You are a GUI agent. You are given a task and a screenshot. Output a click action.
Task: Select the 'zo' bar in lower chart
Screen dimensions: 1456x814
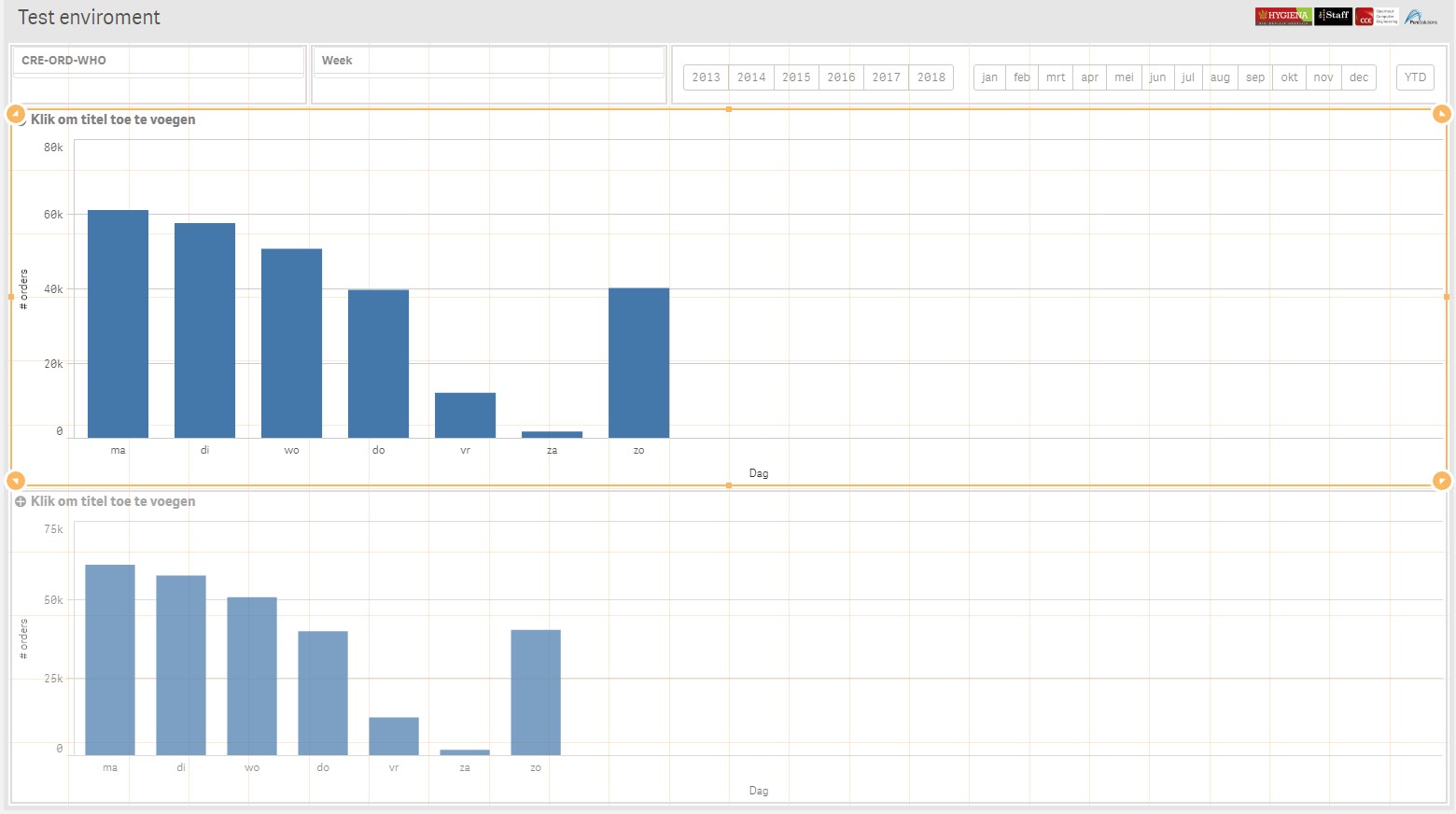point(536,693)
